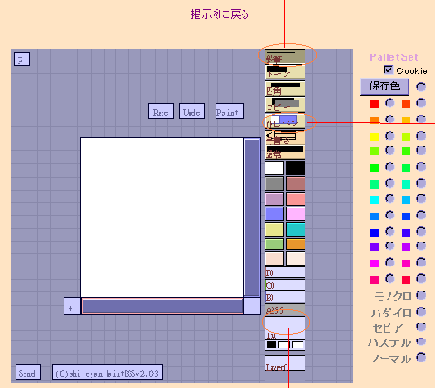Click inside the white drawing canvas
The image size is (435, 388).
pyautogui.click(x=162, y=217)
